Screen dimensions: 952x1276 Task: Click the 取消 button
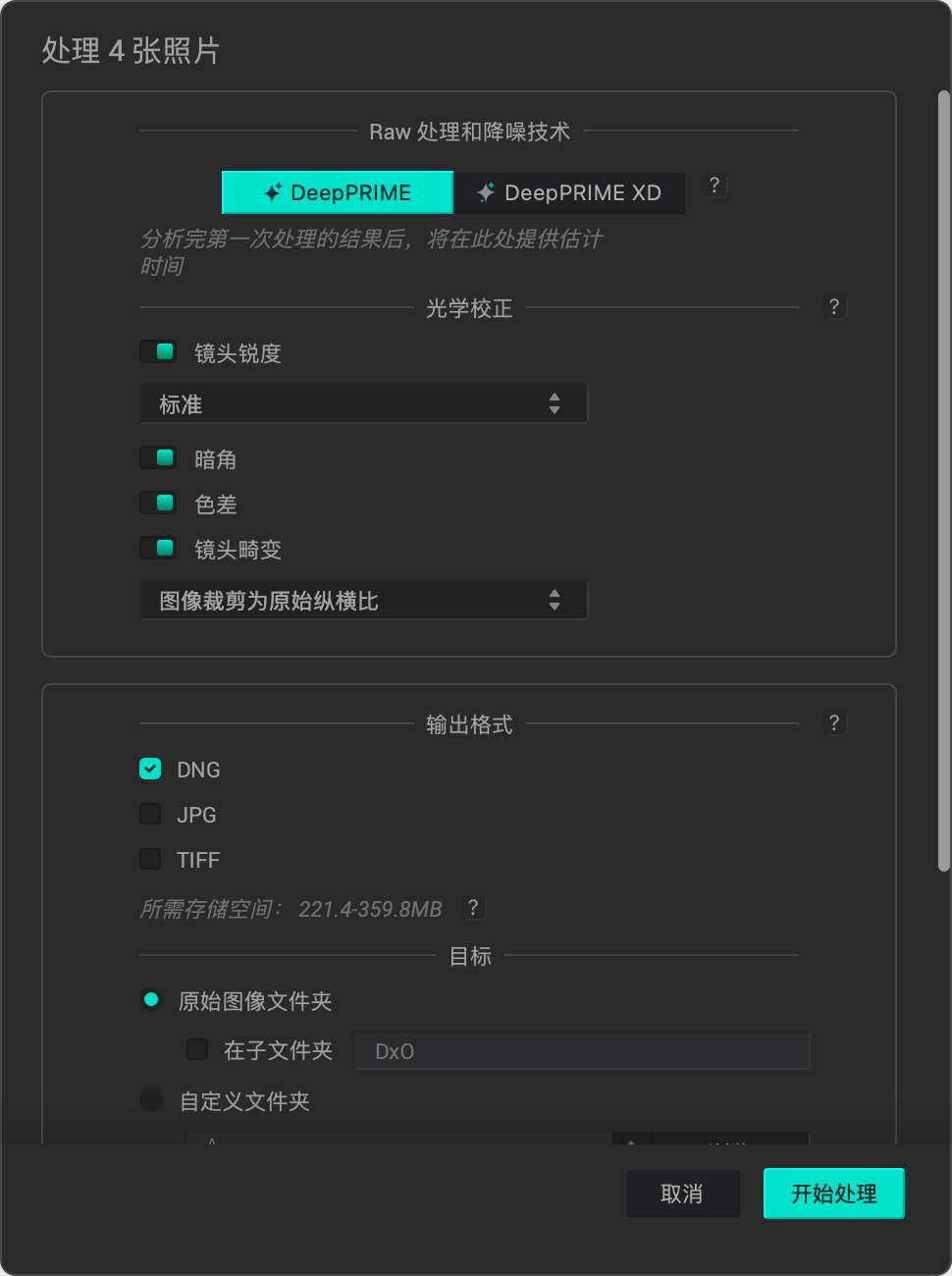[x=682, y=1194]
